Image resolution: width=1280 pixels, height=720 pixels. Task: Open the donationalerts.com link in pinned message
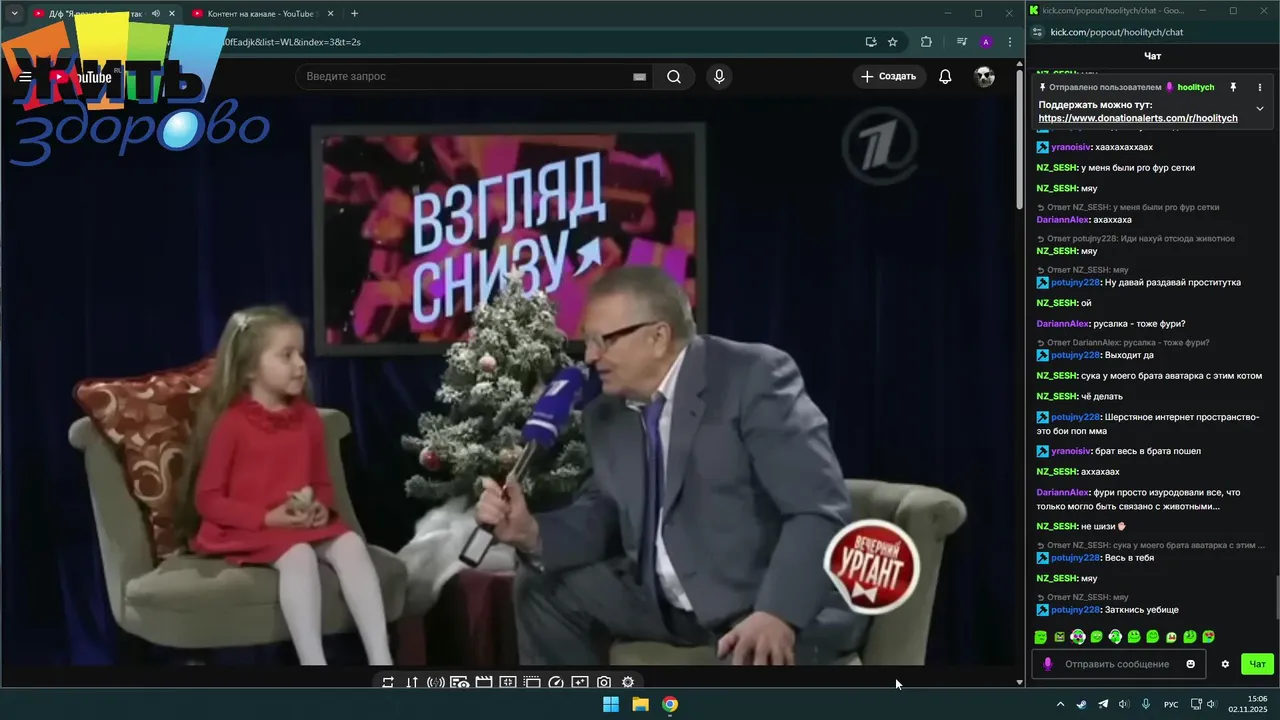[1138, 118]
